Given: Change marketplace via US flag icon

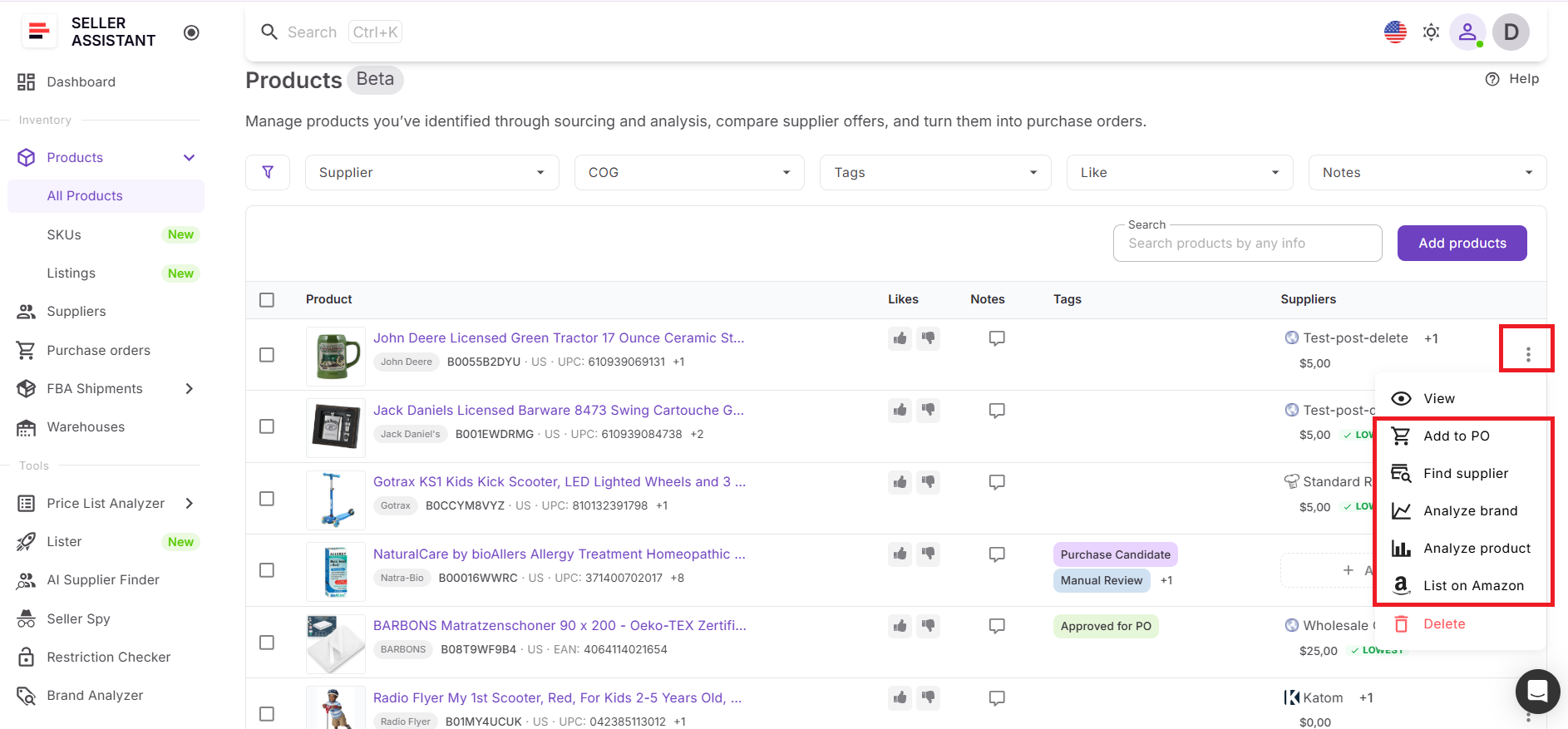Looking at the screenshot, I should click(x=1395, y=32).
